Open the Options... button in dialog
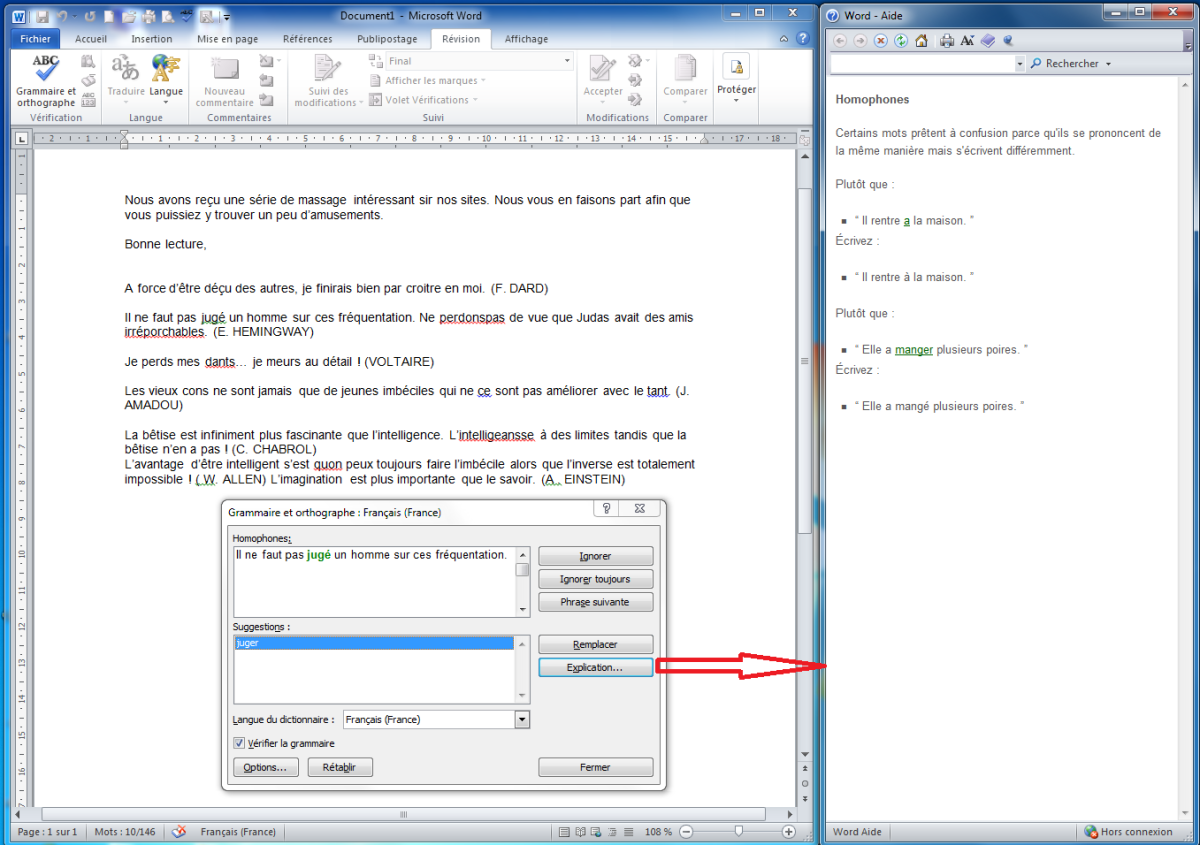Viewport: 1200px width, 845px height. tap(266, 767)
